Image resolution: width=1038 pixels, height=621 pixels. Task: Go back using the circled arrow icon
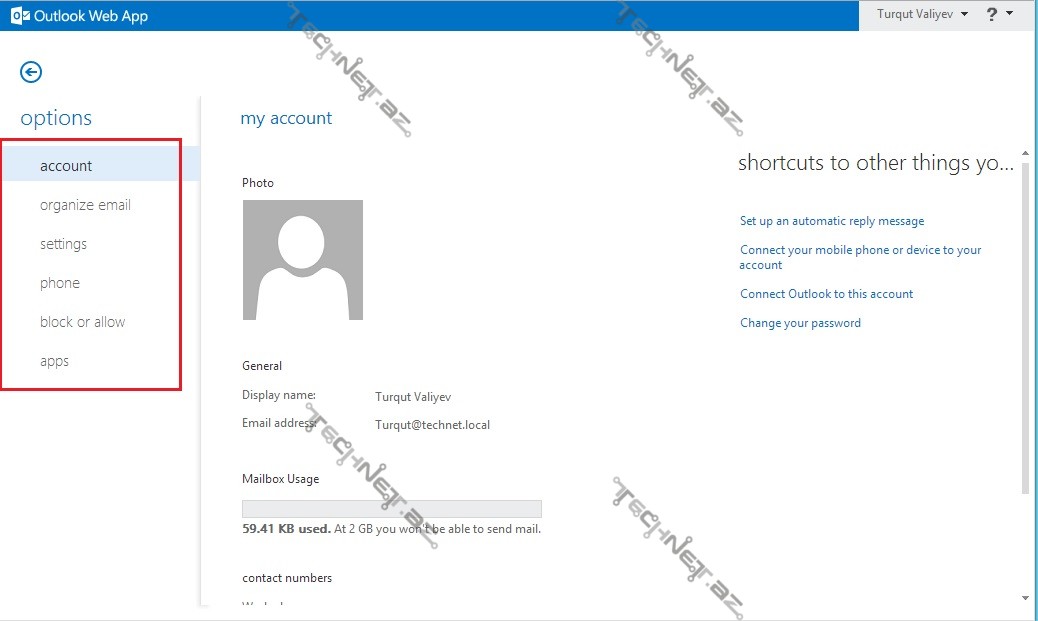pos(31,72)
